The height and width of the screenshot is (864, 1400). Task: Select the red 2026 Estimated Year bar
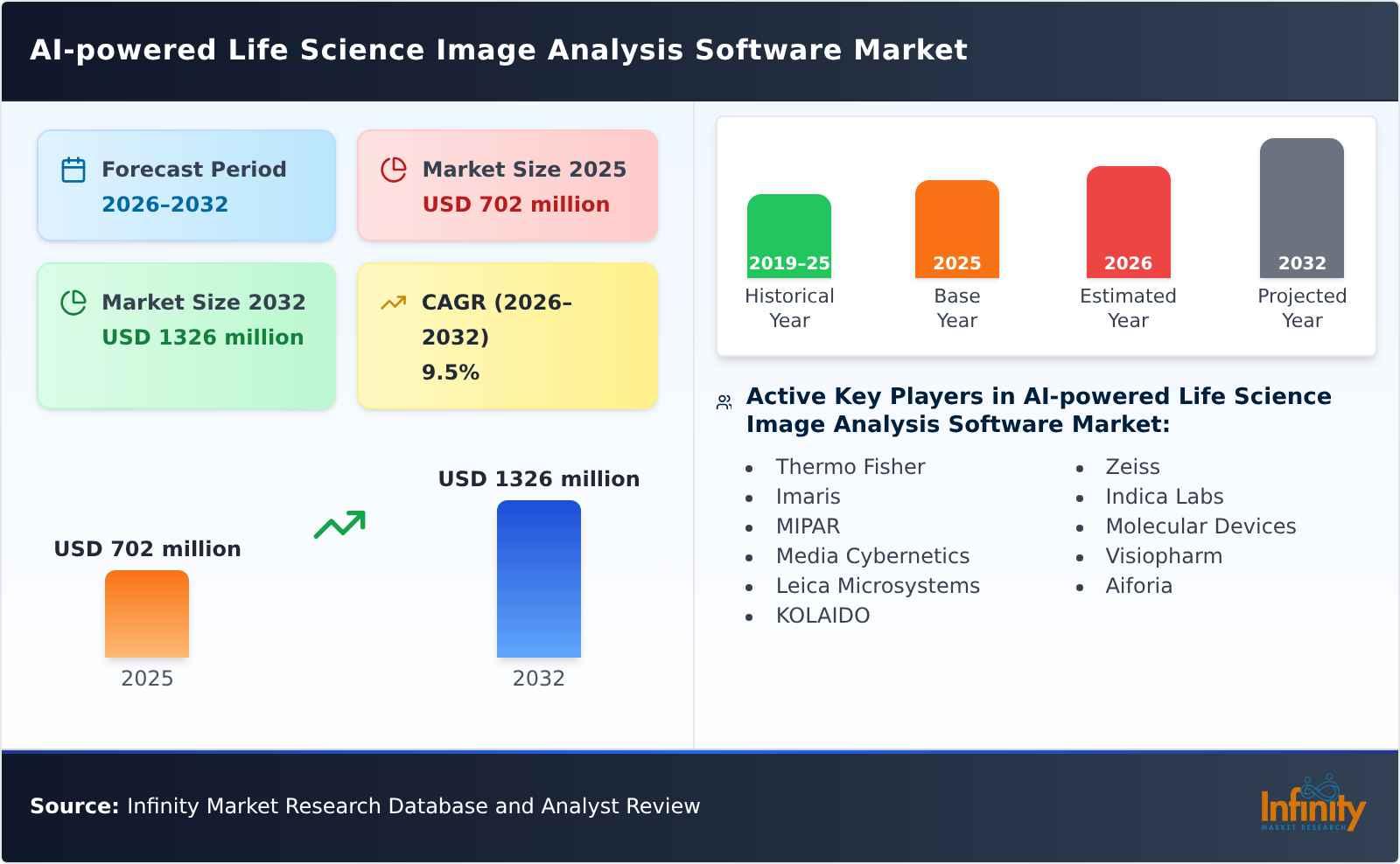(x=1128, y=220)
